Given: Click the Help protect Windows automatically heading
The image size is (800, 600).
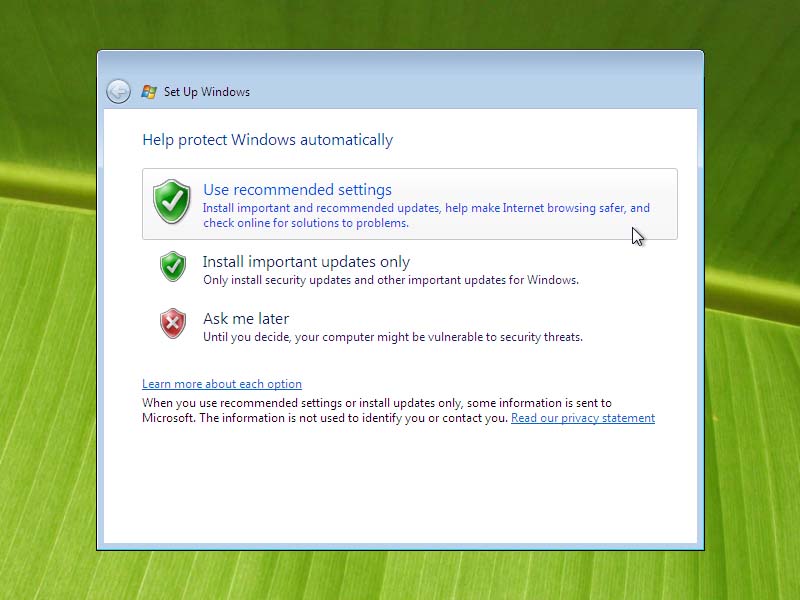Looking at the screenshot, I should click(x=267, y=140).
